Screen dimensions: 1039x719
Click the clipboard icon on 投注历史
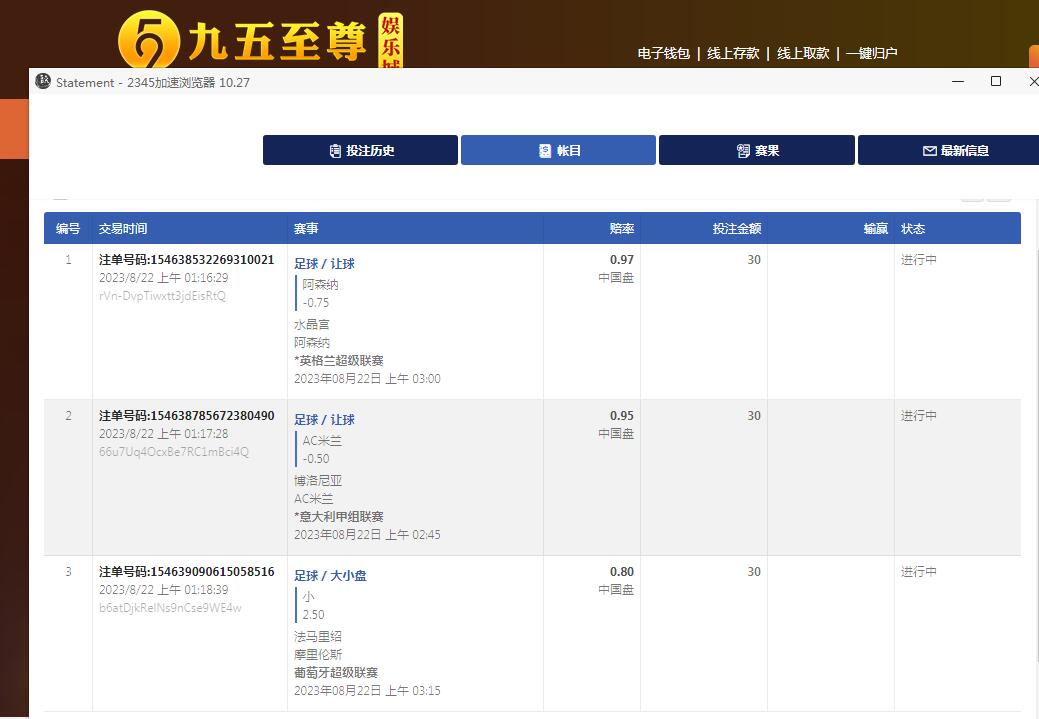335,151
